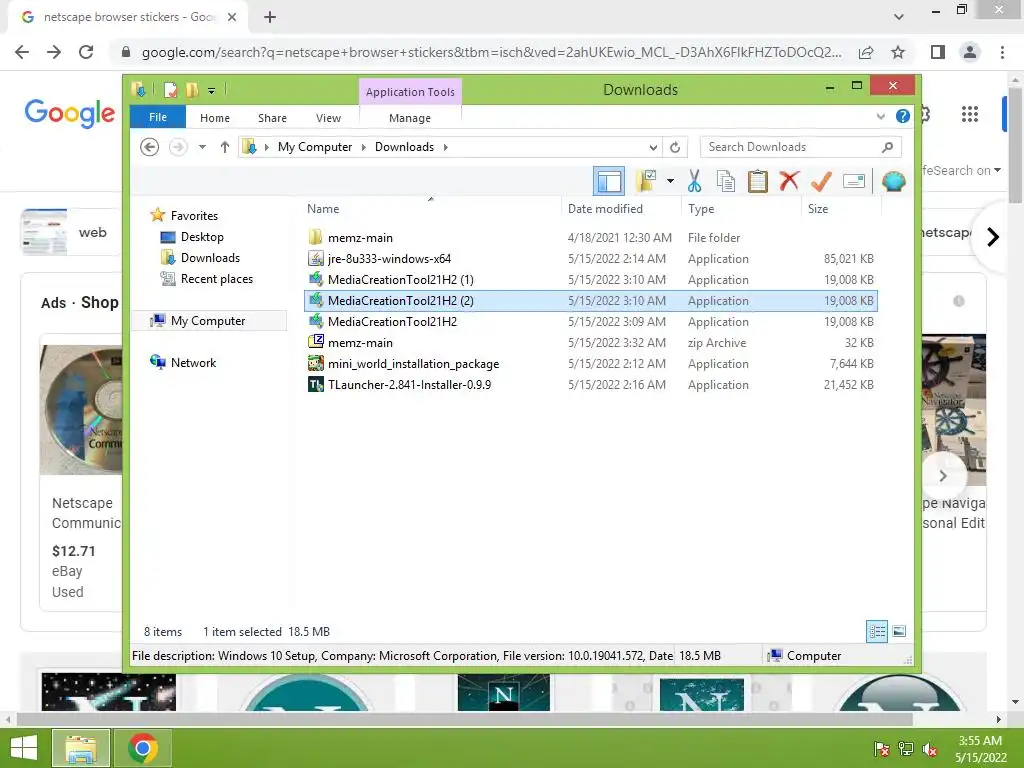The image size is (1024, 768).
Task: Open the Customize Quick Access Toolbar dropdown
Action: click(x=212, y=91)
